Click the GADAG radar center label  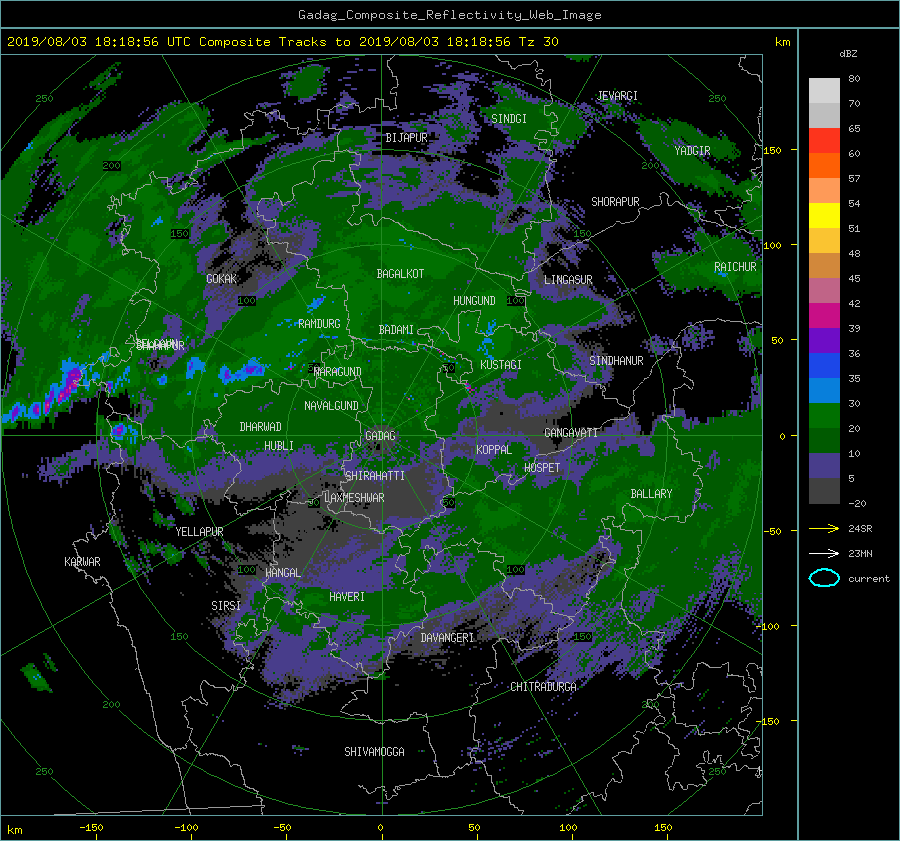click(x=380, y=436)
